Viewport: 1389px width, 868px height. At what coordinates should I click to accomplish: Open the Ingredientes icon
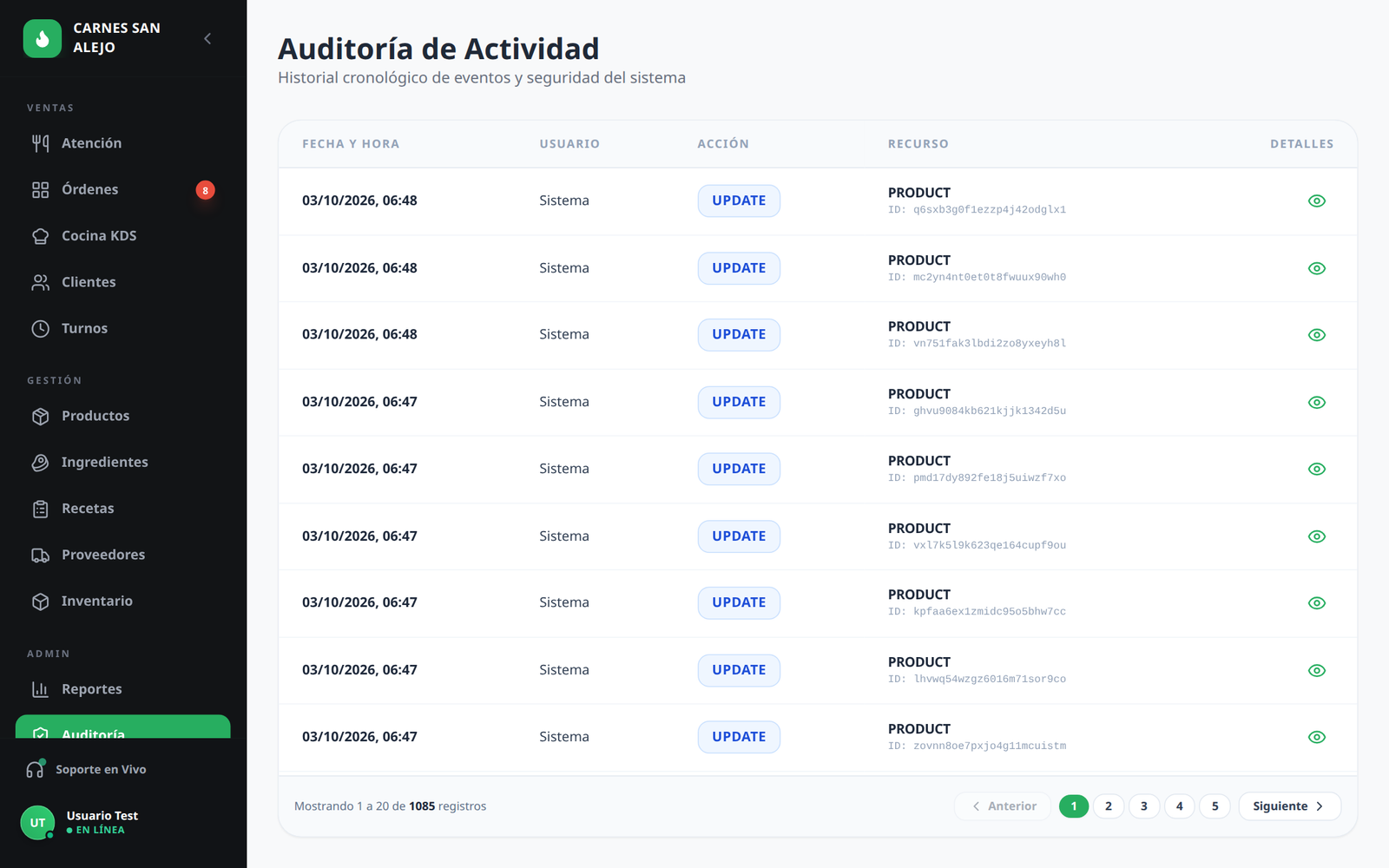point(41,462)
